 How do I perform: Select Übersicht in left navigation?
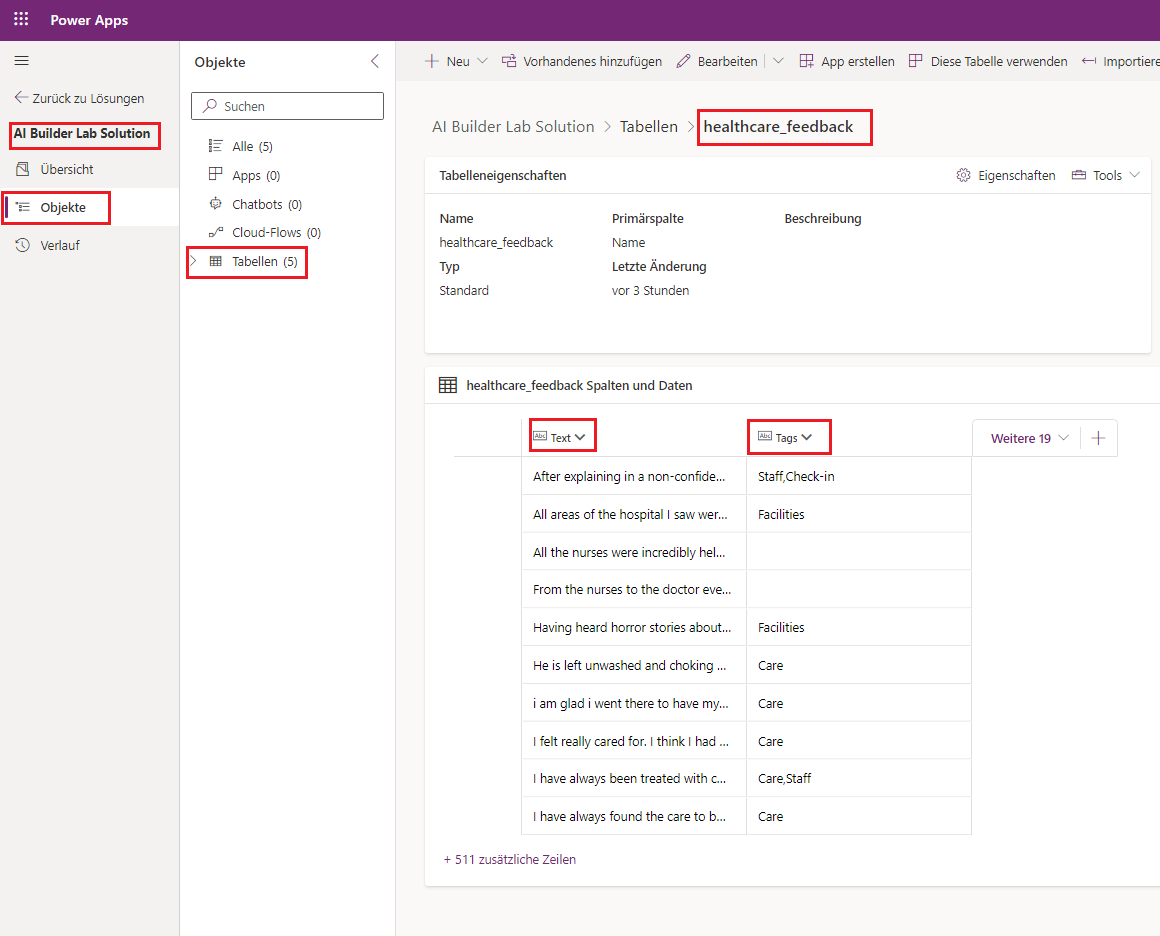(x=67, y=169)
